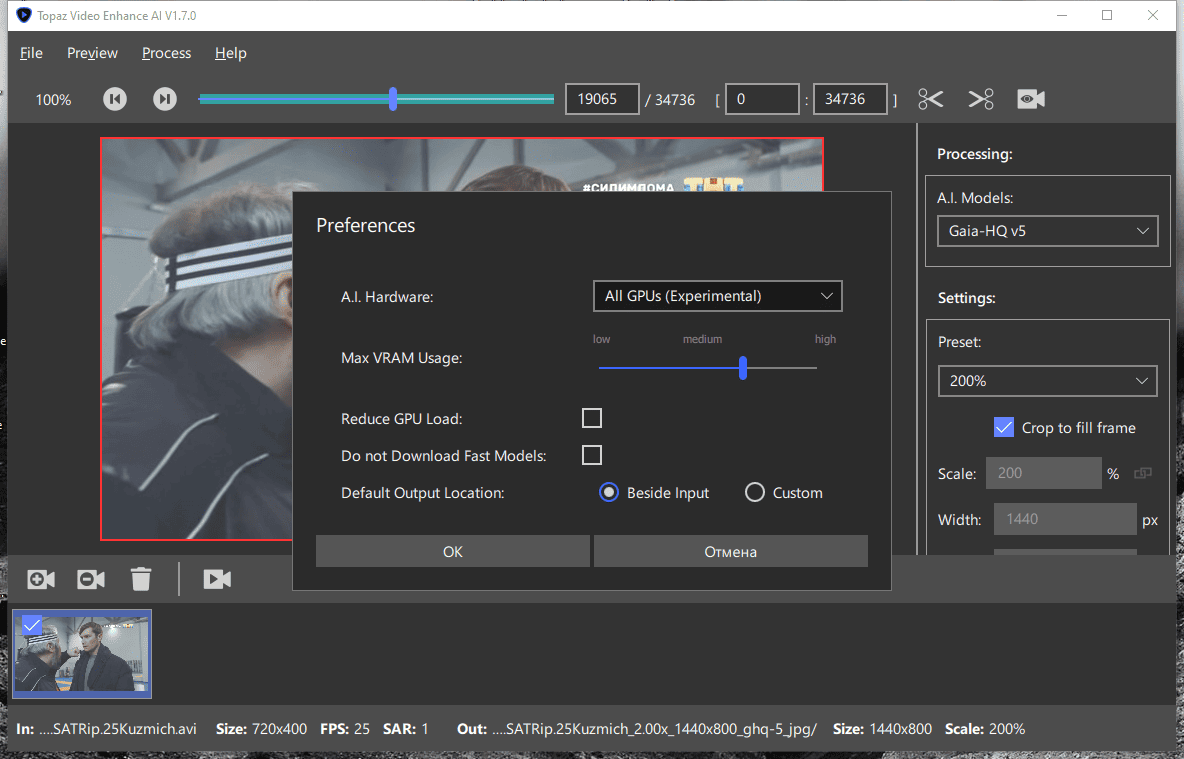1184x759 pixels.
Task: Click the Max VRAM Usage slider
Action: [x=708, y=368]
